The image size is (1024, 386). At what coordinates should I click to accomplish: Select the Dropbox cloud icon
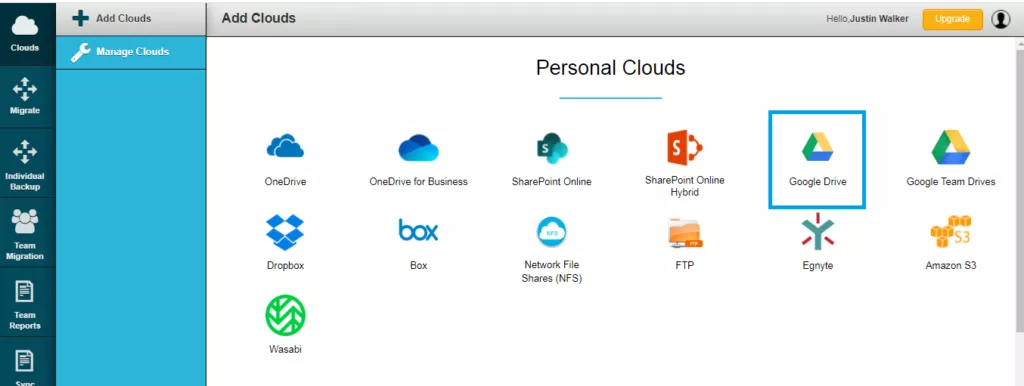pyautogui.click(x=285, y=232)
